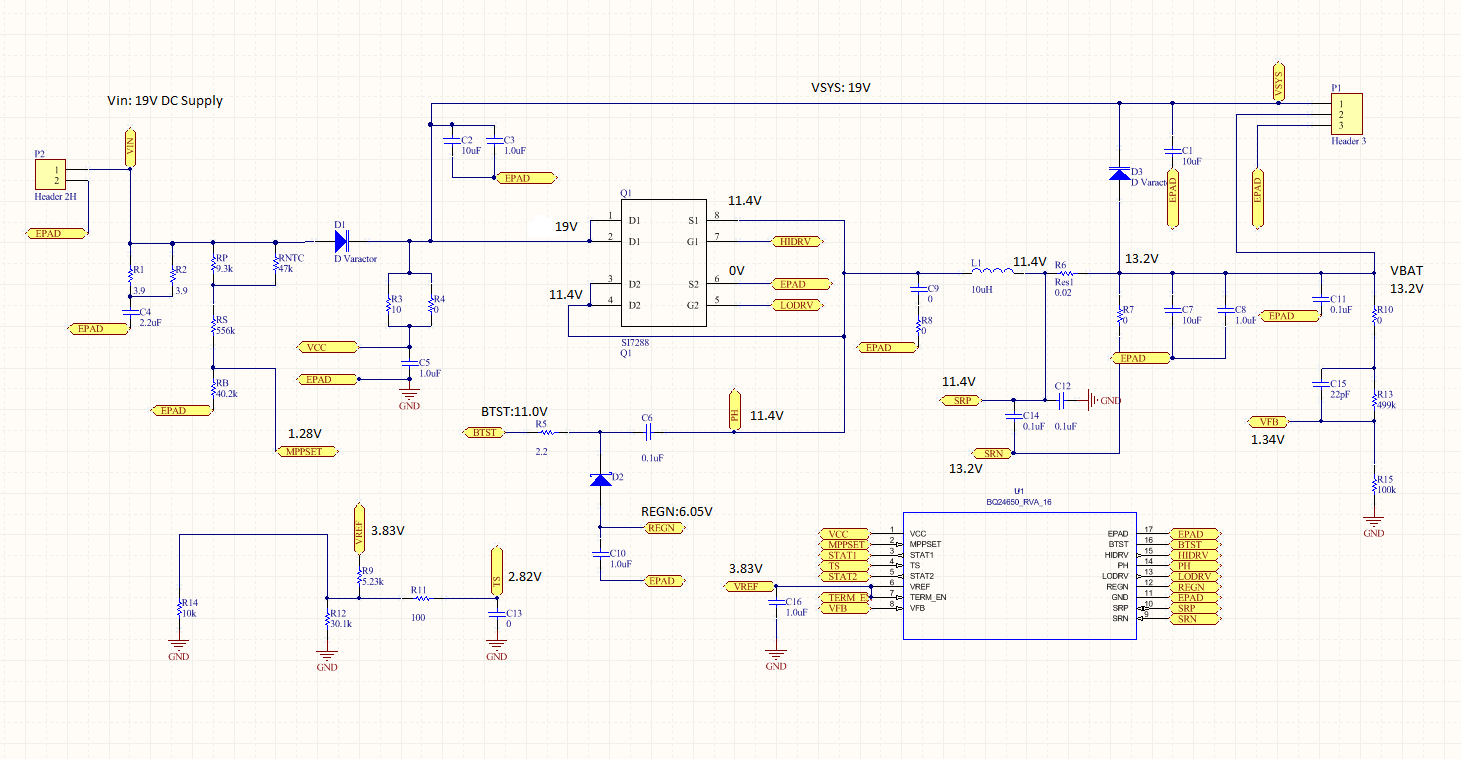Click resistor RS 556k
This screenshot has height=759, width=1461.
[x=213, y=327]
